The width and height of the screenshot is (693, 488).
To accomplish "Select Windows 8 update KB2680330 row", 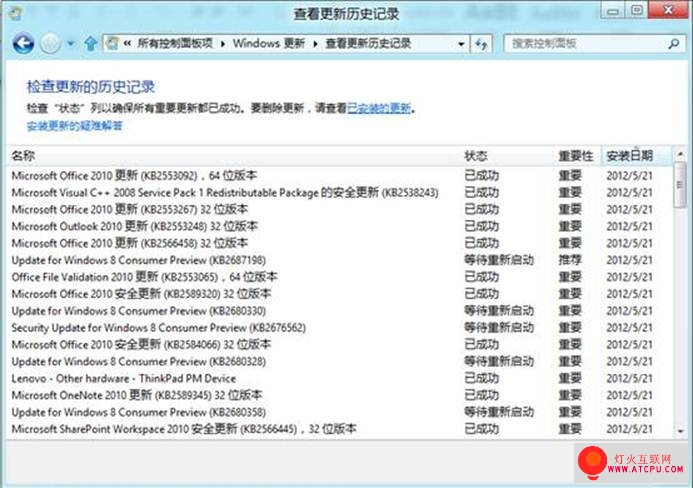I will [340, 311].
